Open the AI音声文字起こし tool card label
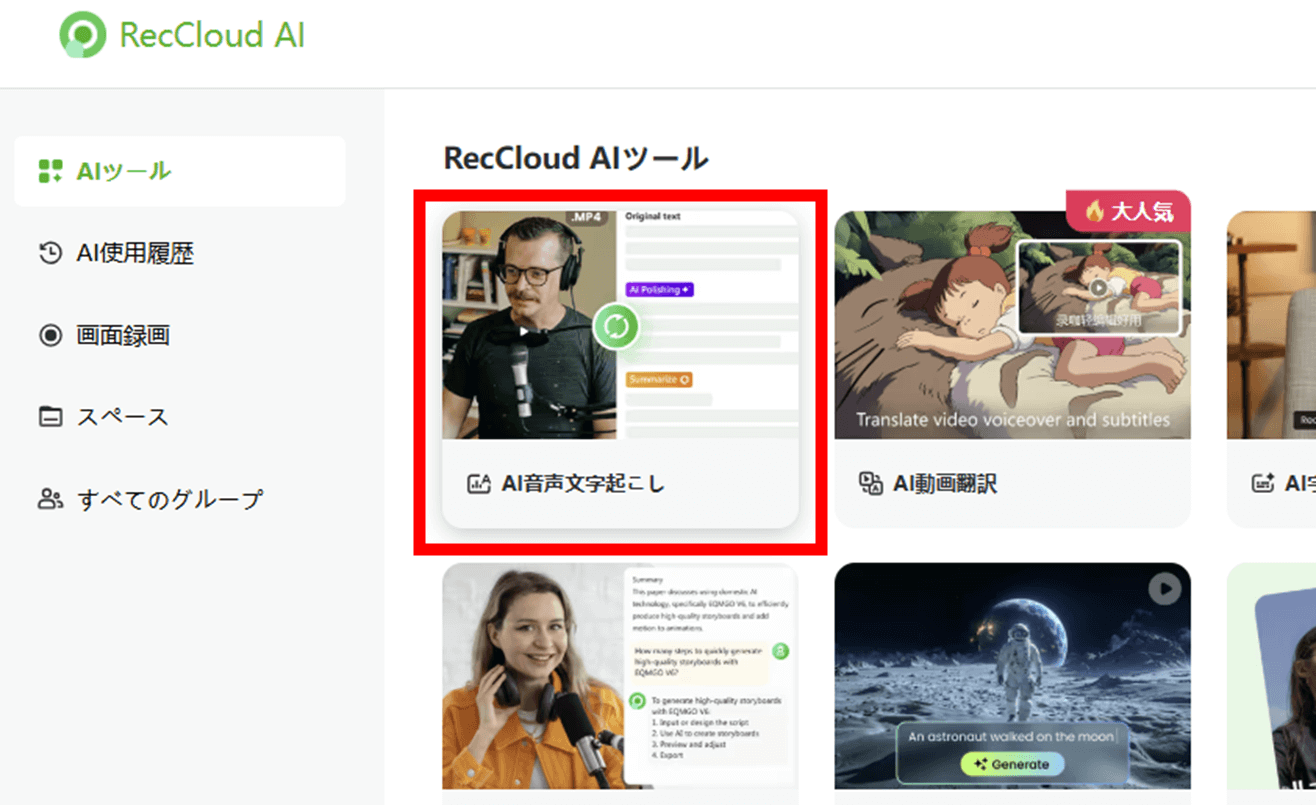Screen dimensions: 1316x805 pyautogui.click(x=583, y=484)
